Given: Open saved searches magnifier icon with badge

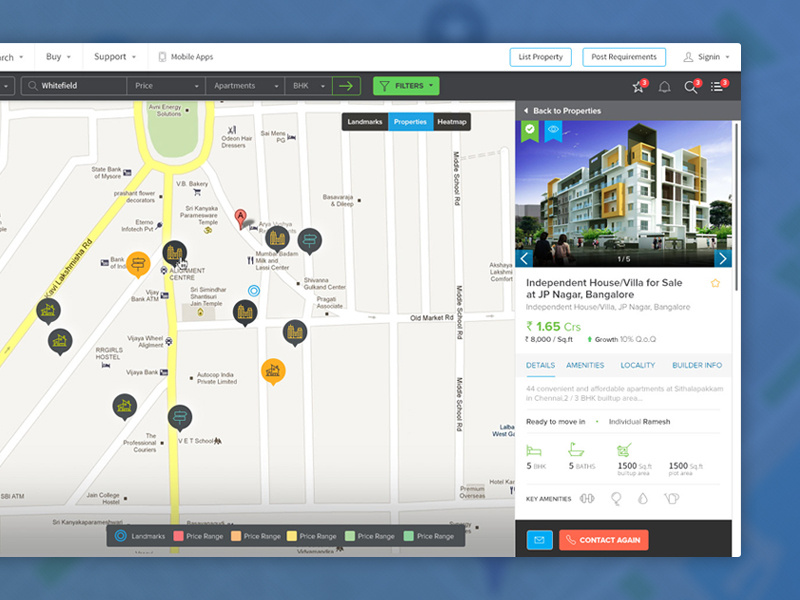Looking at the screenshot, I should (691, 87).
